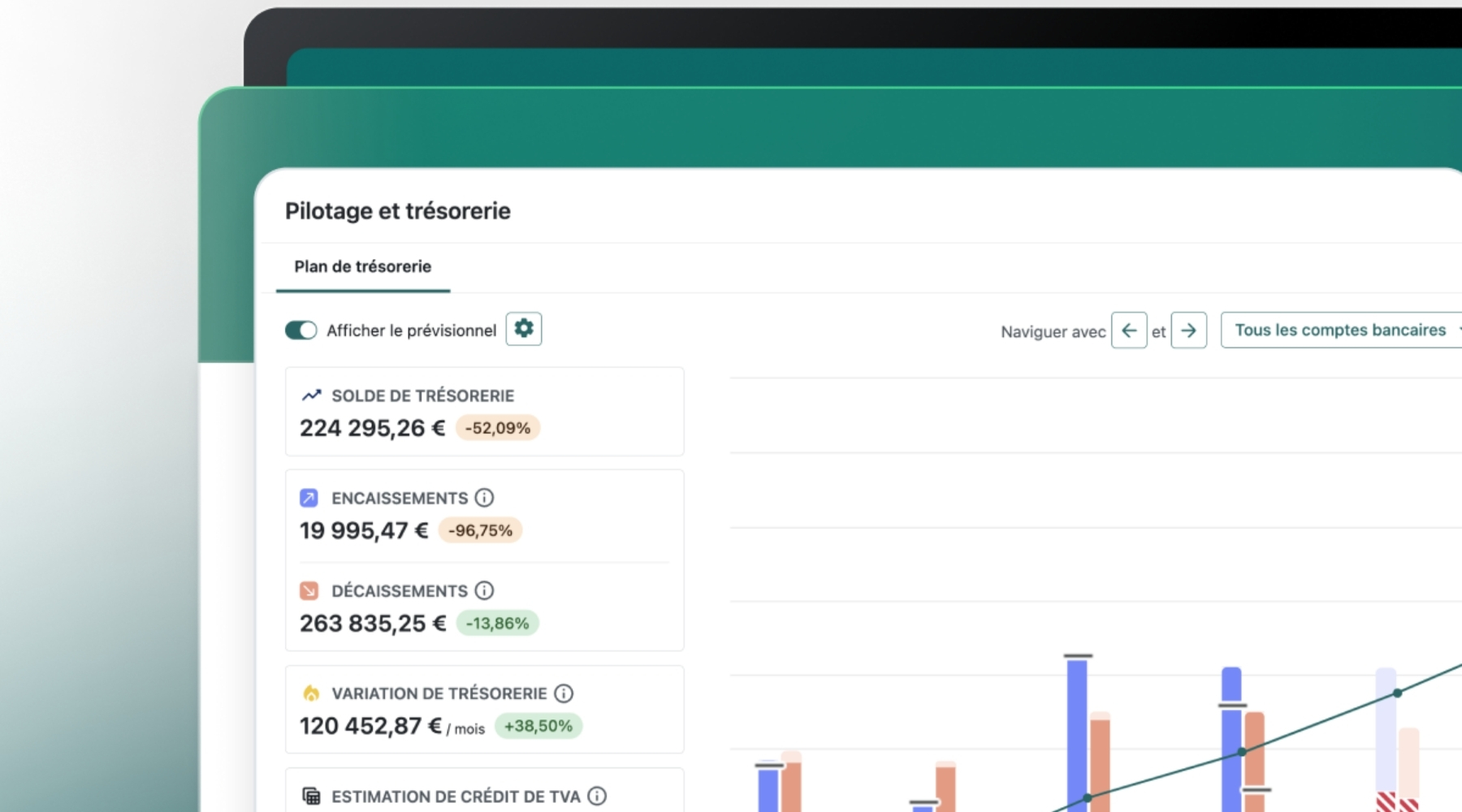The image size is (1462, 812).
Task: Toggle the Afficher le prévisionnel switch
Action: pos(301,330)
